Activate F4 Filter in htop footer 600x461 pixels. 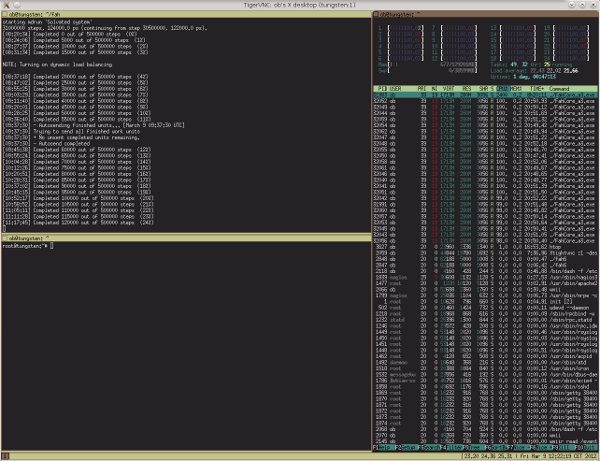451,448
